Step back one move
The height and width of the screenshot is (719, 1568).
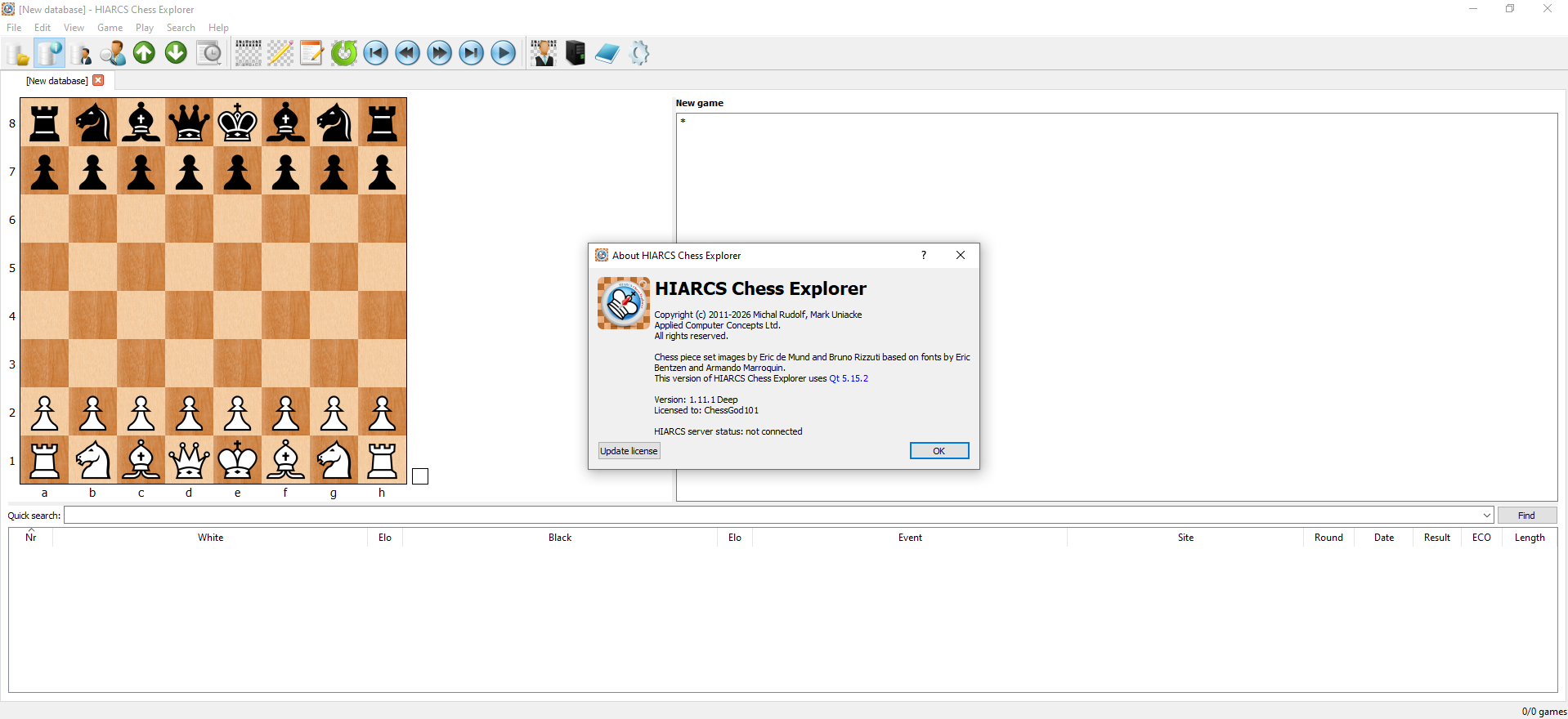pos(408,54)
